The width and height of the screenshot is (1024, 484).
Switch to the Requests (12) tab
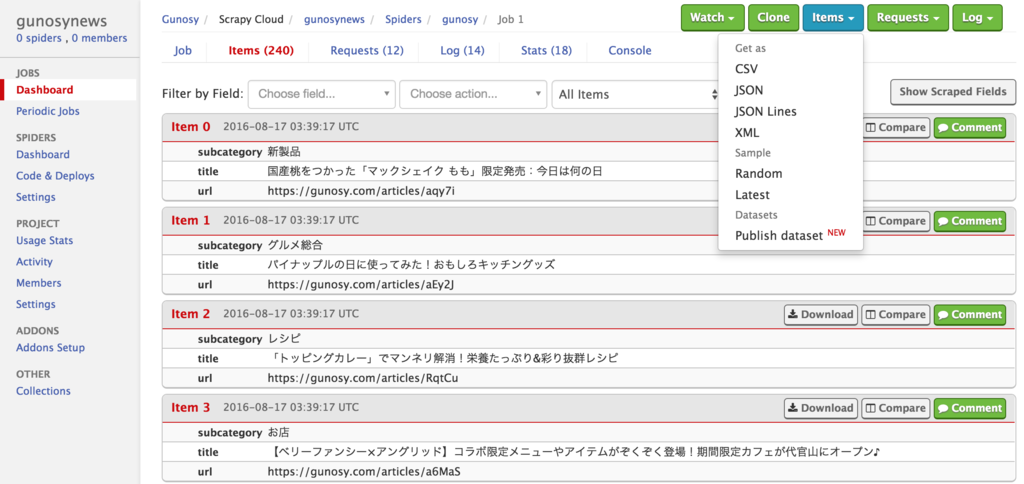367,50
